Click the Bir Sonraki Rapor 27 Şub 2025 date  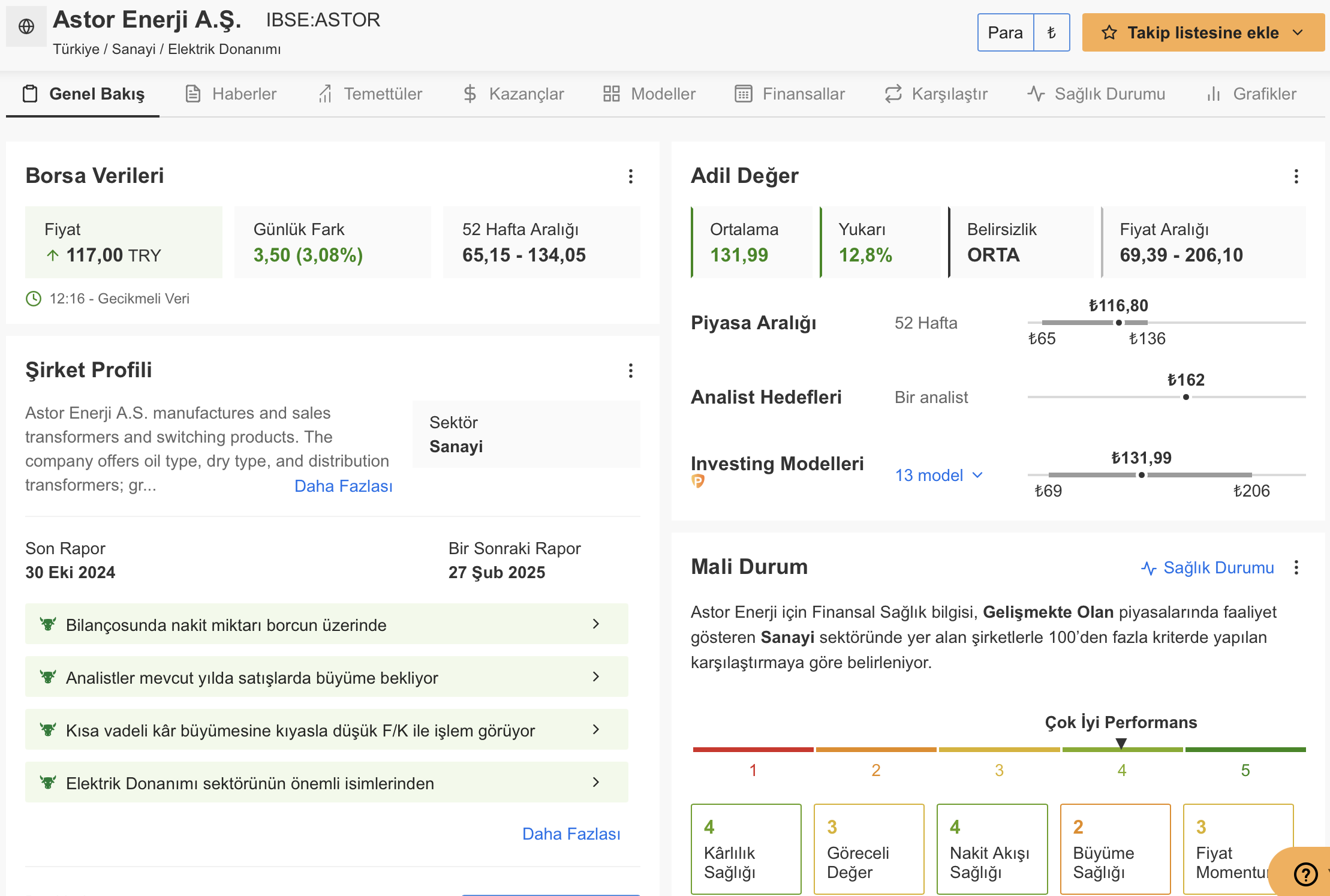tap(497, 572)
